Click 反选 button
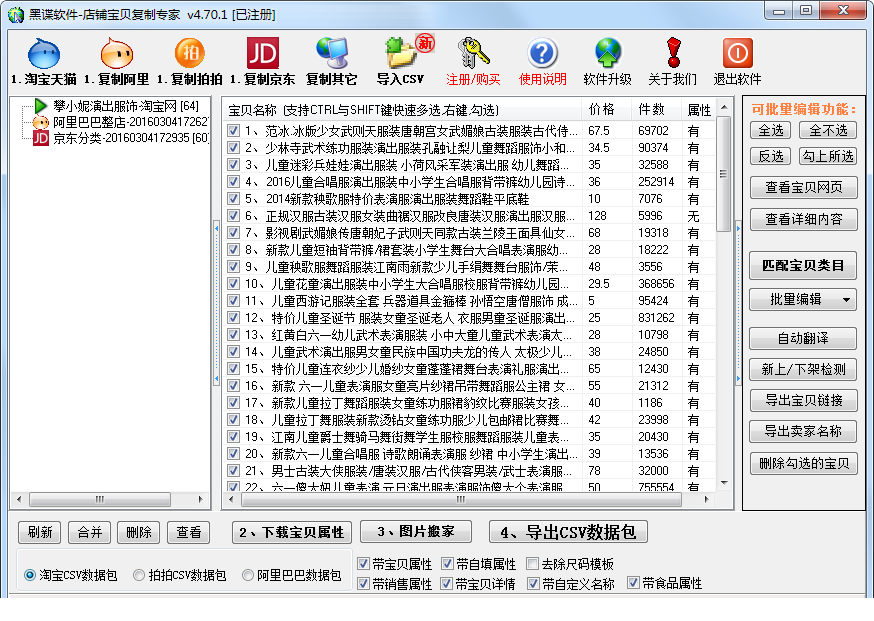 [771, 156]
